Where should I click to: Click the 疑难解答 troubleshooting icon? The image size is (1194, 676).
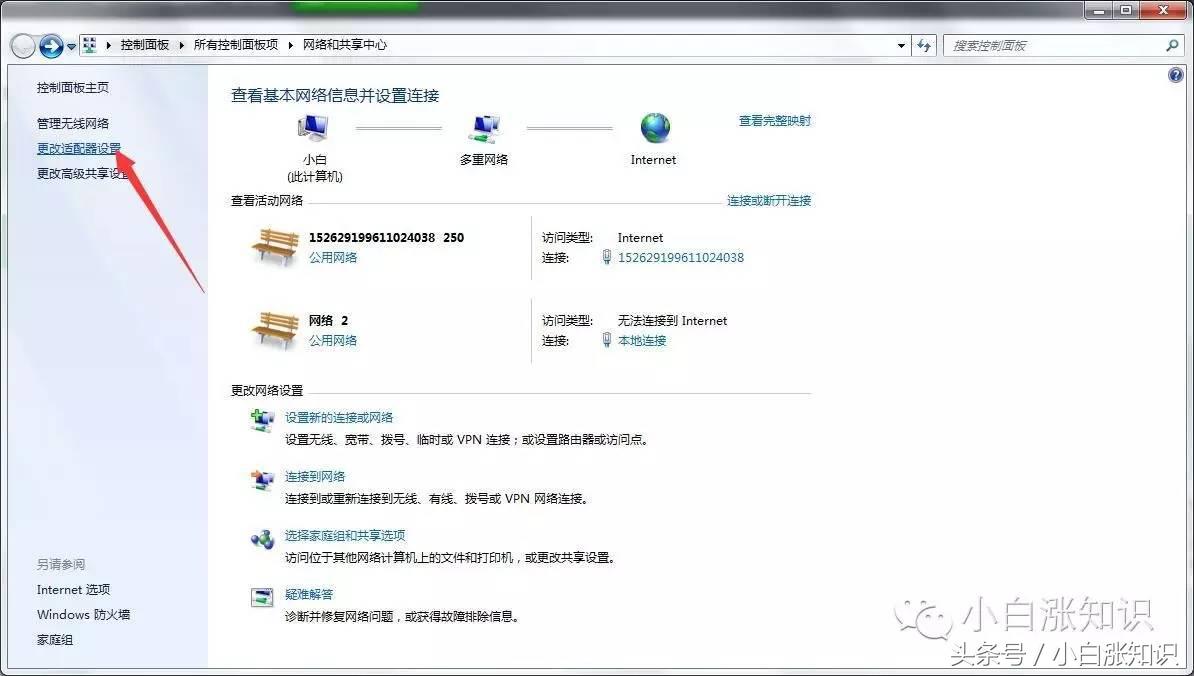(262, 598)
